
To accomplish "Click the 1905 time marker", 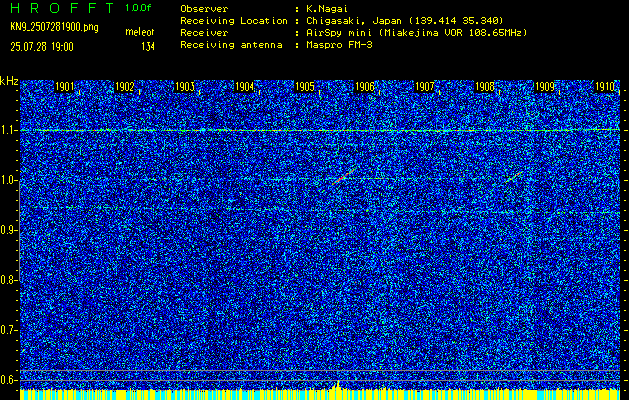I will 304,87.
